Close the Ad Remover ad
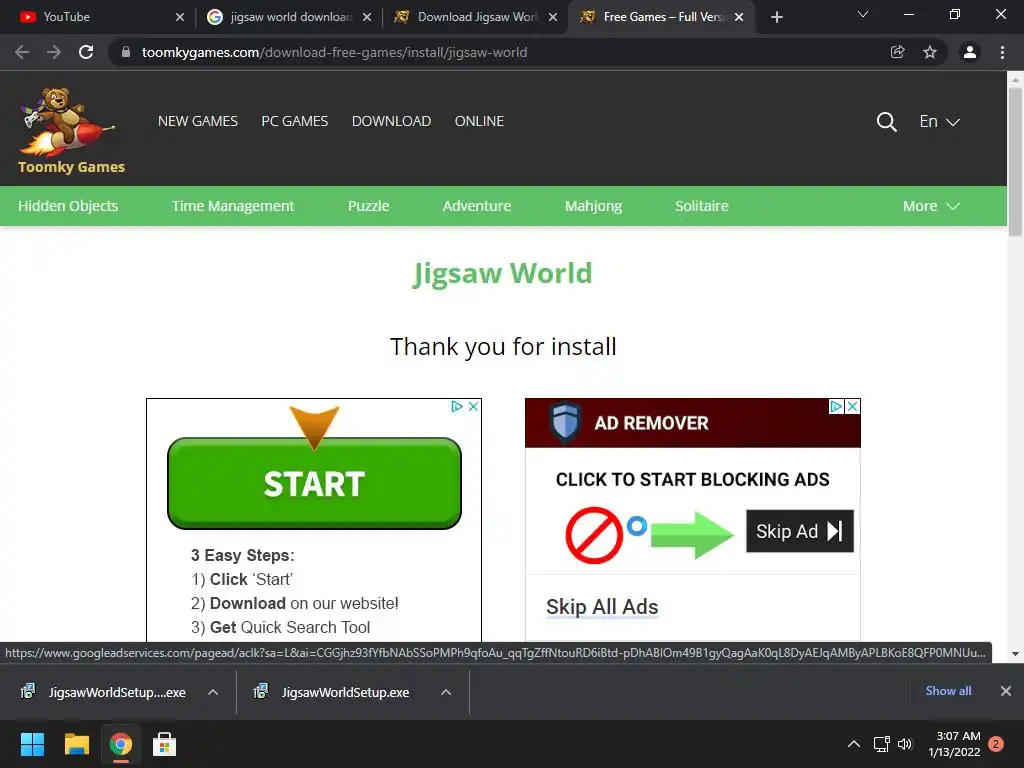The height and width of the screenshot is (768, 1024). [852, 406]
